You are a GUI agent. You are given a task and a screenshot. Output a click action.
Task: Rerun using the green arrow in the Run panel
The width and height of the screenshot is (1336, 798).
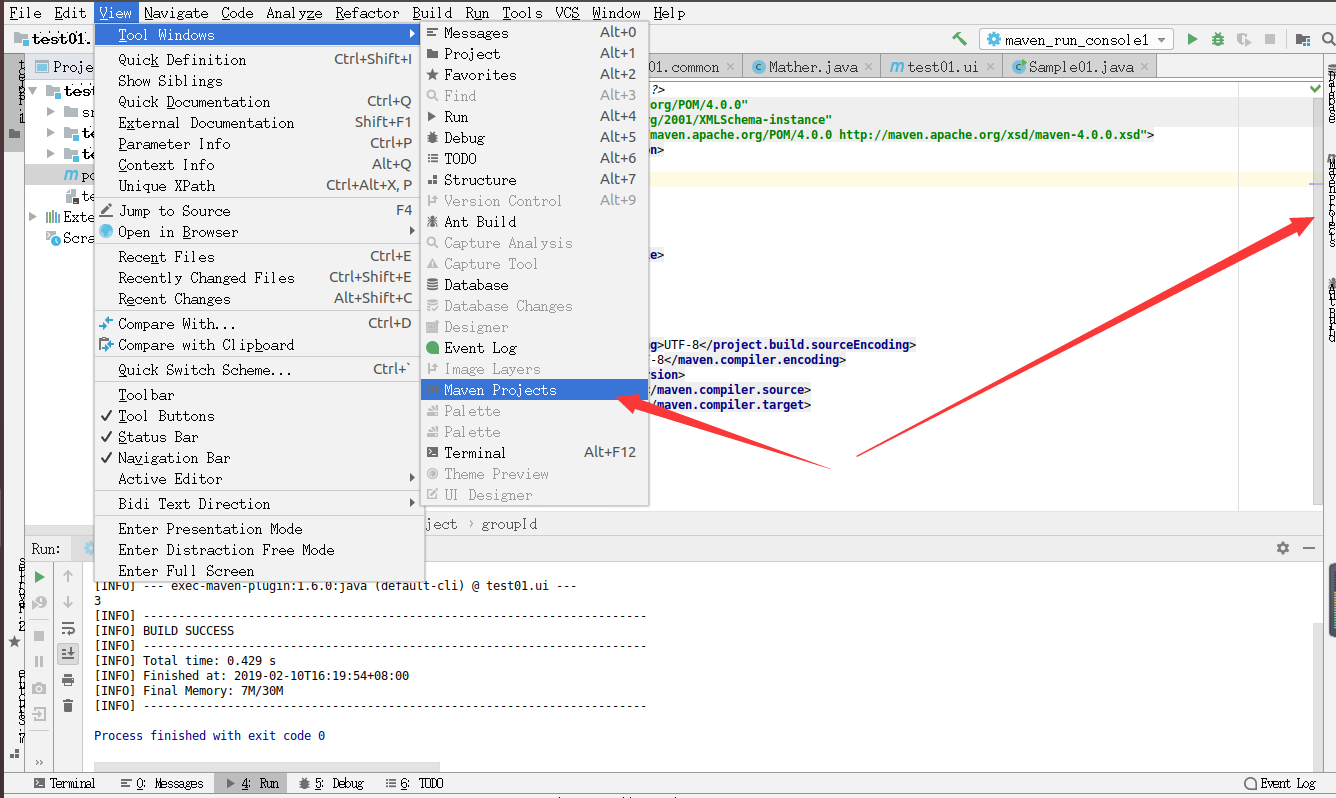pos(39,577)
